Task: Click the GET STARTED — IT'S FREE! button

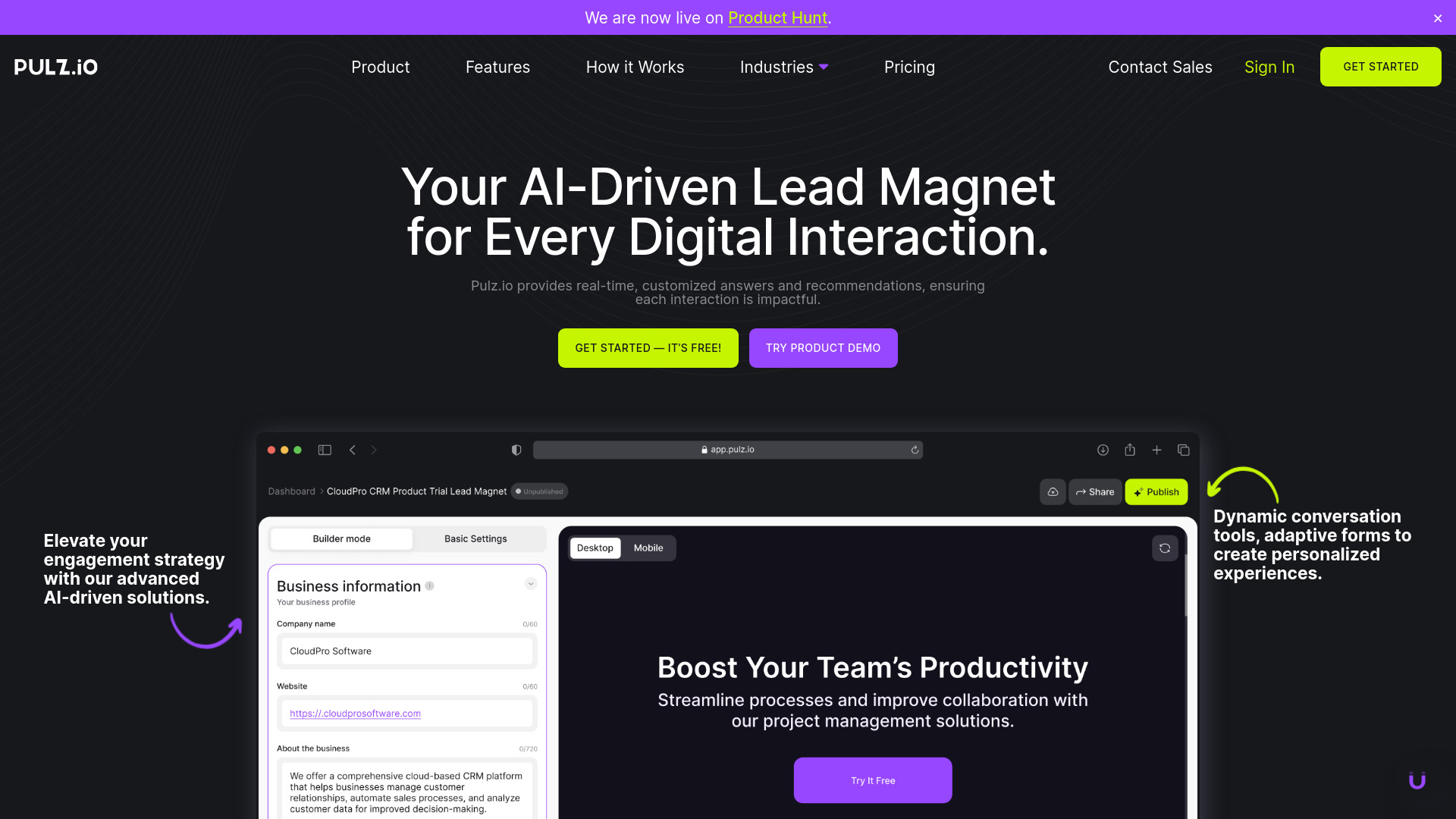Action: tap(648, 348)
